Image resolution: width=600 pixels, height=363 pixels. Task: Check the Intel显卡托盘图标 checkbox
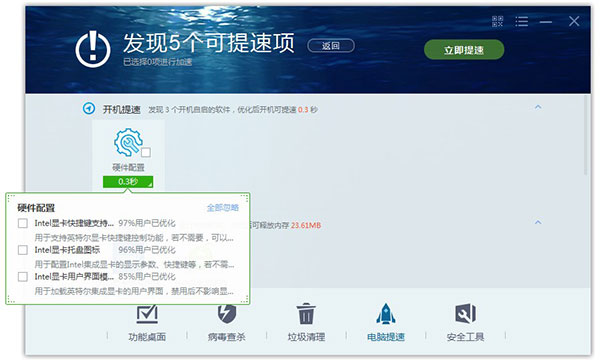coord(23,250)
